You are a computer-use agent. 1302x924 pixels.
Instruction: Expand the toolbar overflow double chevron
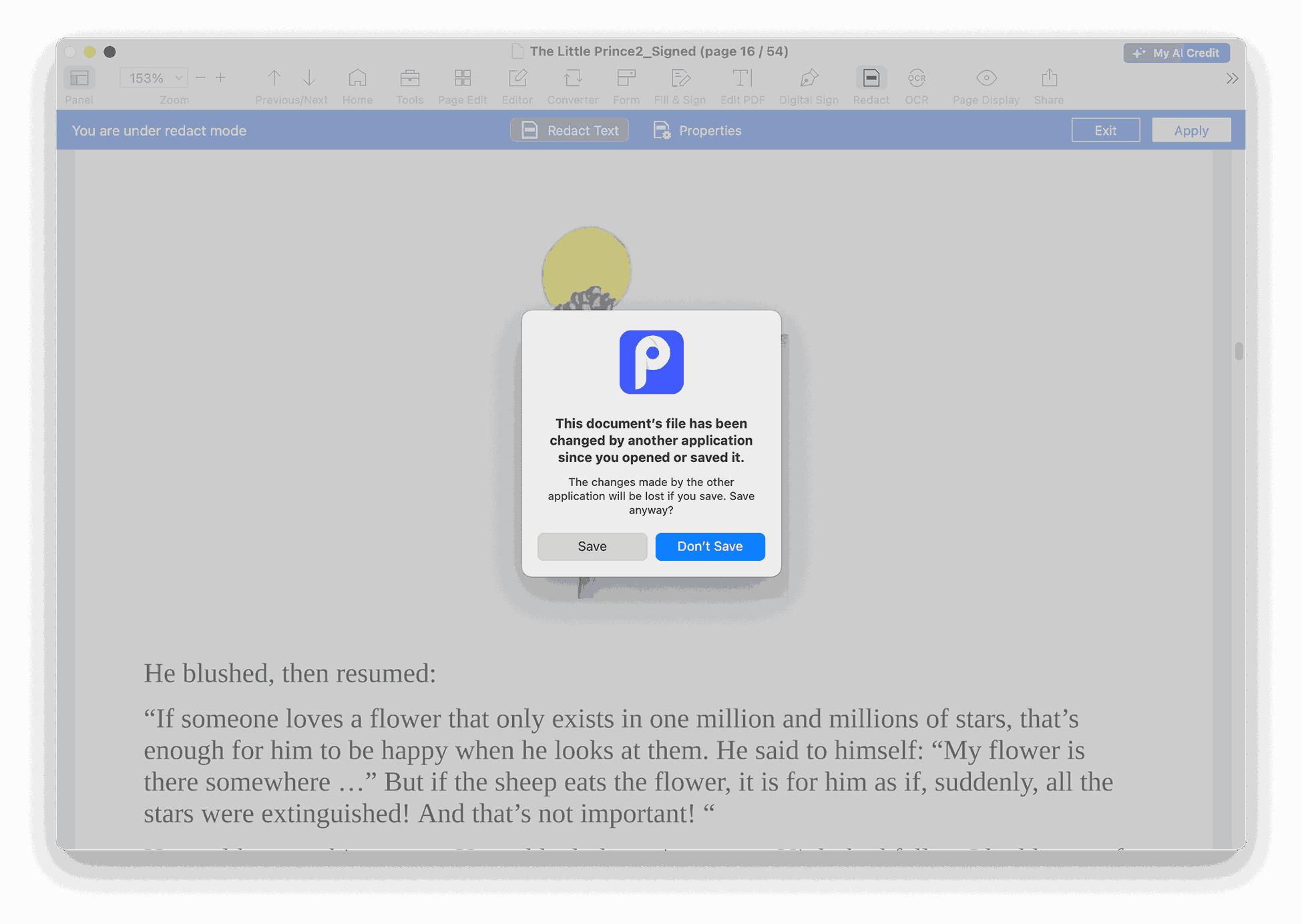point(1232,78)
